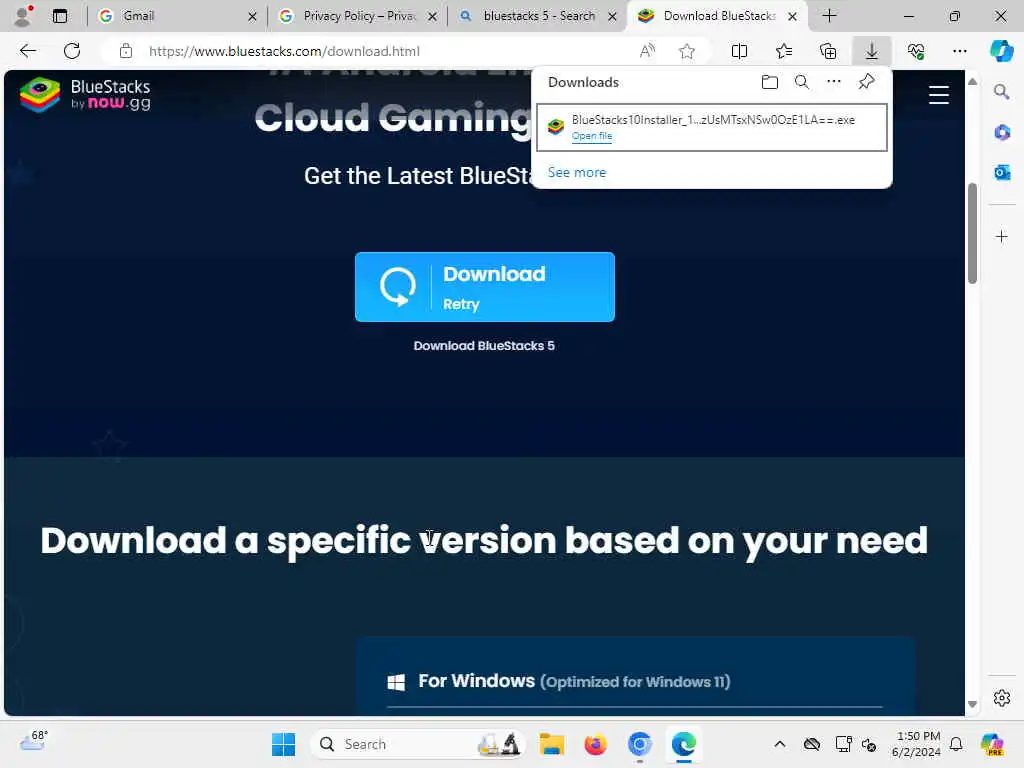This screenshot has width=1024, height=768.
Task: Open Microsoft 365 sidebar icon
Action: pyautogui.click(x=1002, y=133)
